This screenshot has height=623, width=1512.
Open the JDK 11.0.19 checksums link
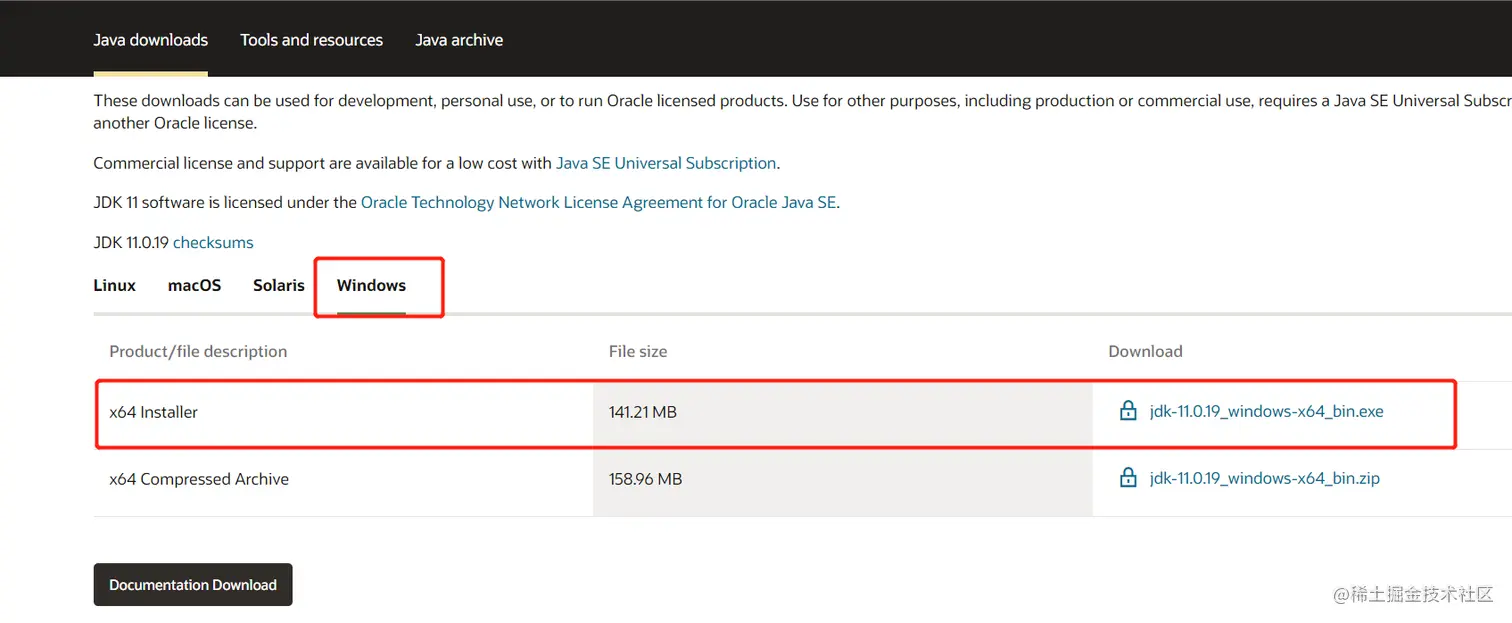point(213,242)
